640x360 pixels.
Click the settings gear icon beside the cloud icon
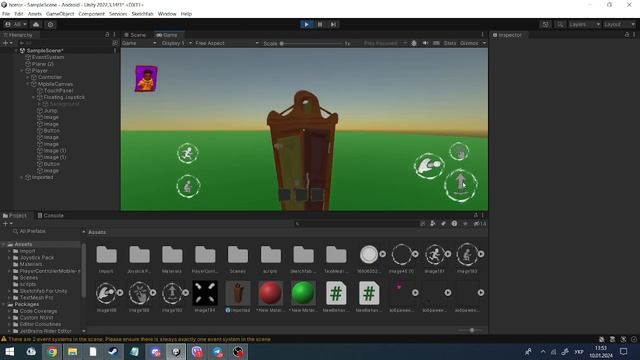point(50,24)
